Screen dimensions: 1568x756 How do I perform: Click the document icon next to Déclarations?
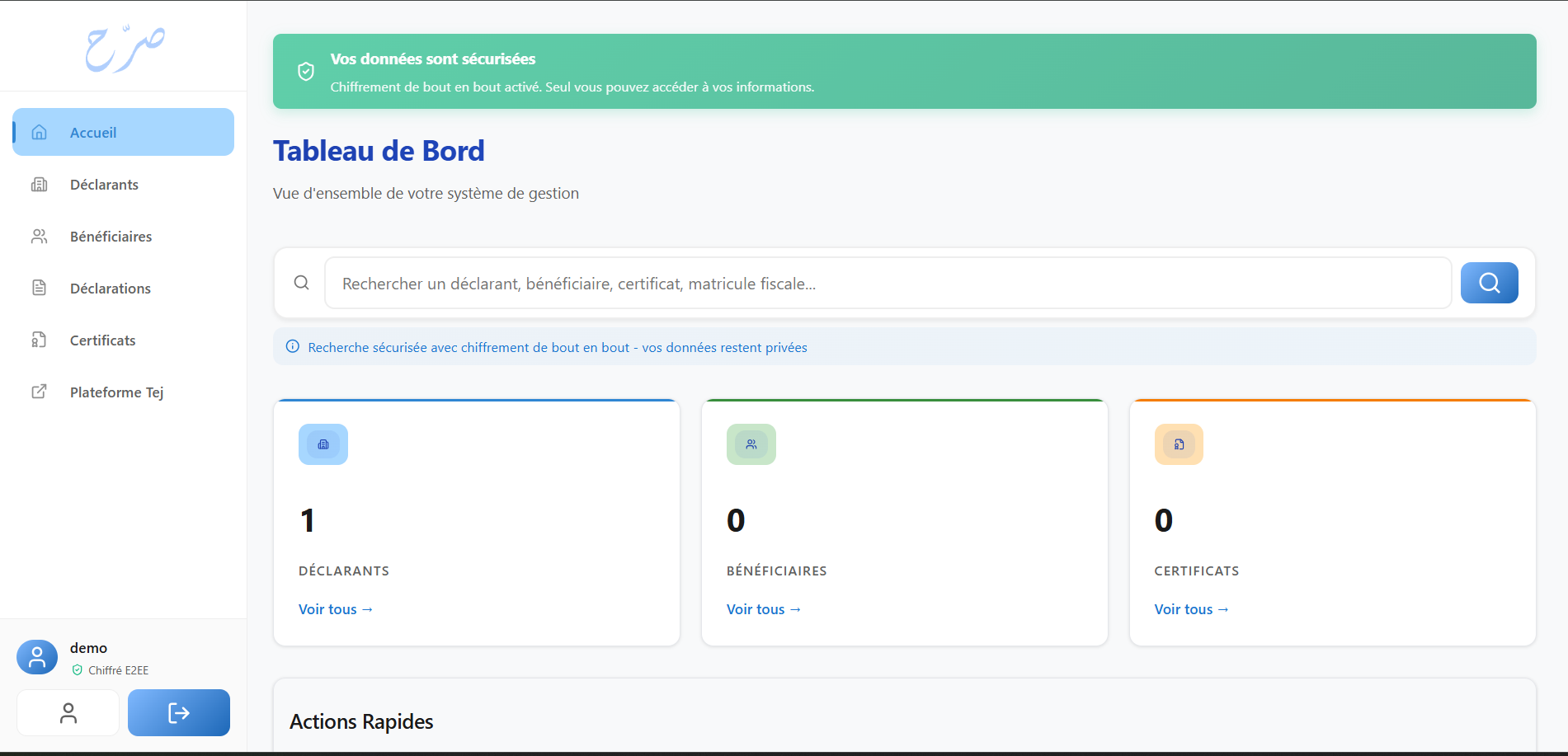tap(39, 288)
